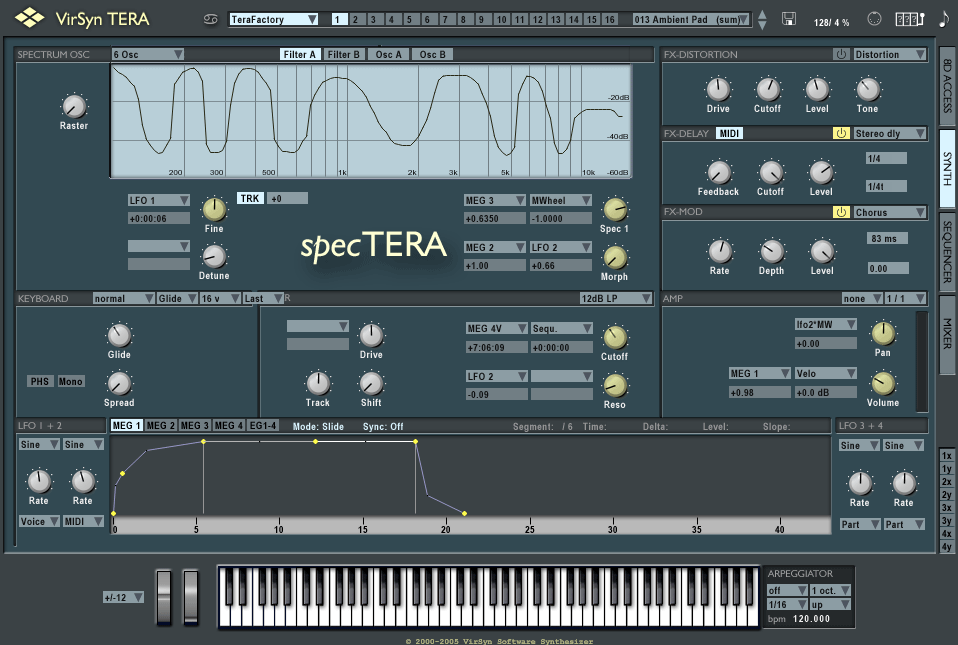
Task: Click the Morph knob
Action: point(615,257)
